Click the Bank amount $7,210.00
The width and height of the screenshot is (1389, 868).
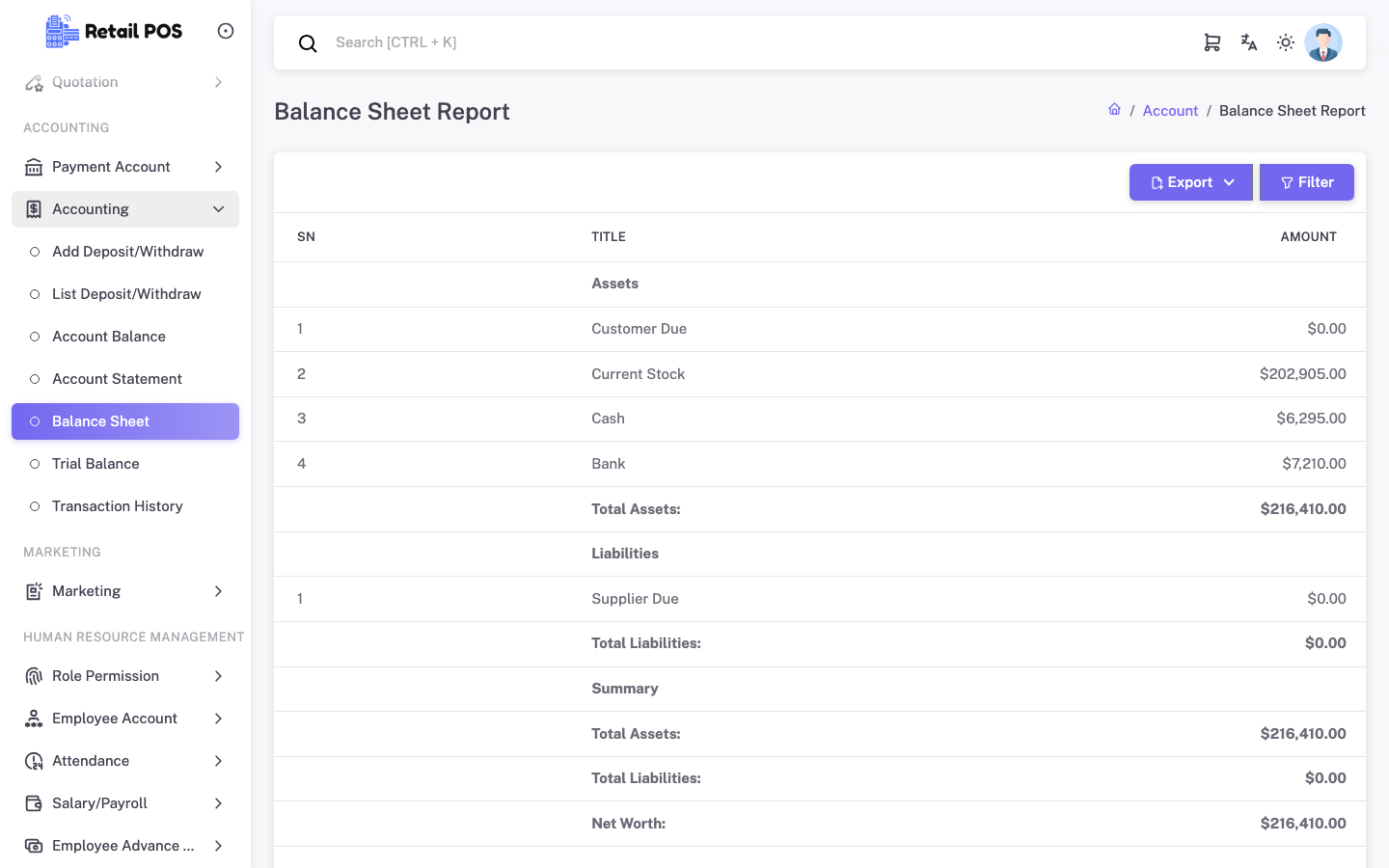(1314, 464)
